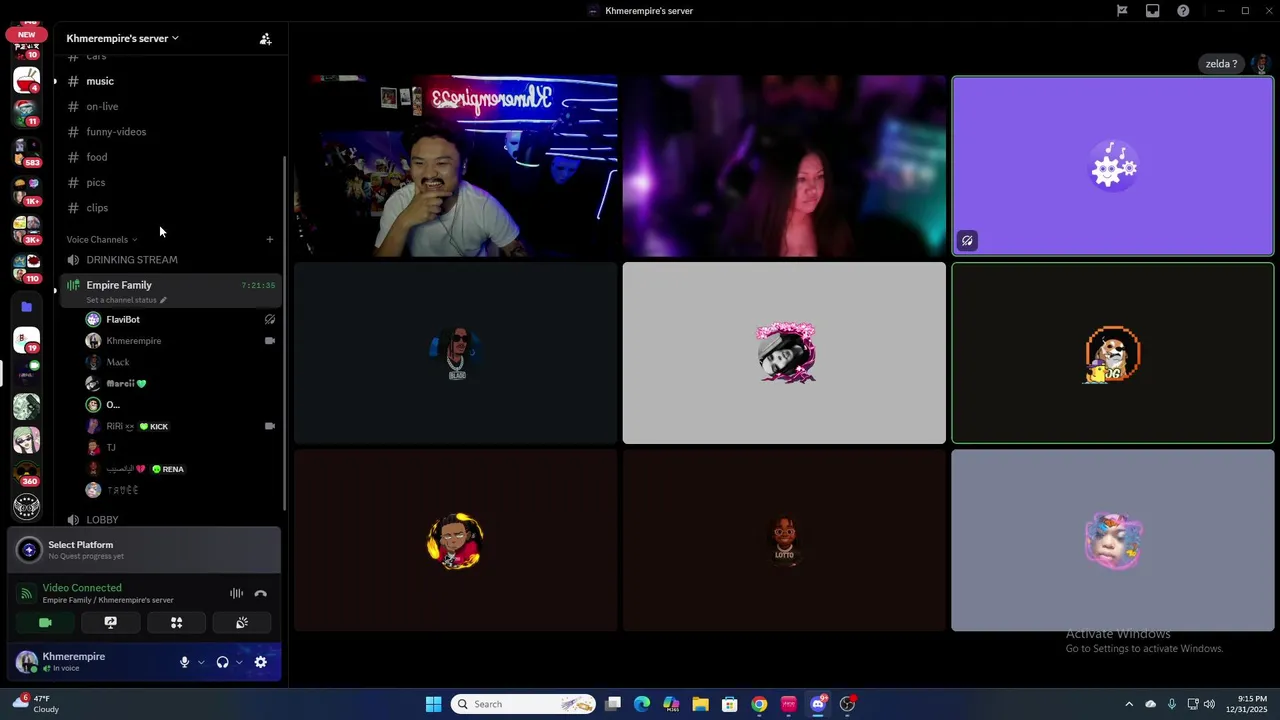This screenshot has height=720, width=1280.
Task: Open the activities launcher button
Action: click(x=176, y=622)
